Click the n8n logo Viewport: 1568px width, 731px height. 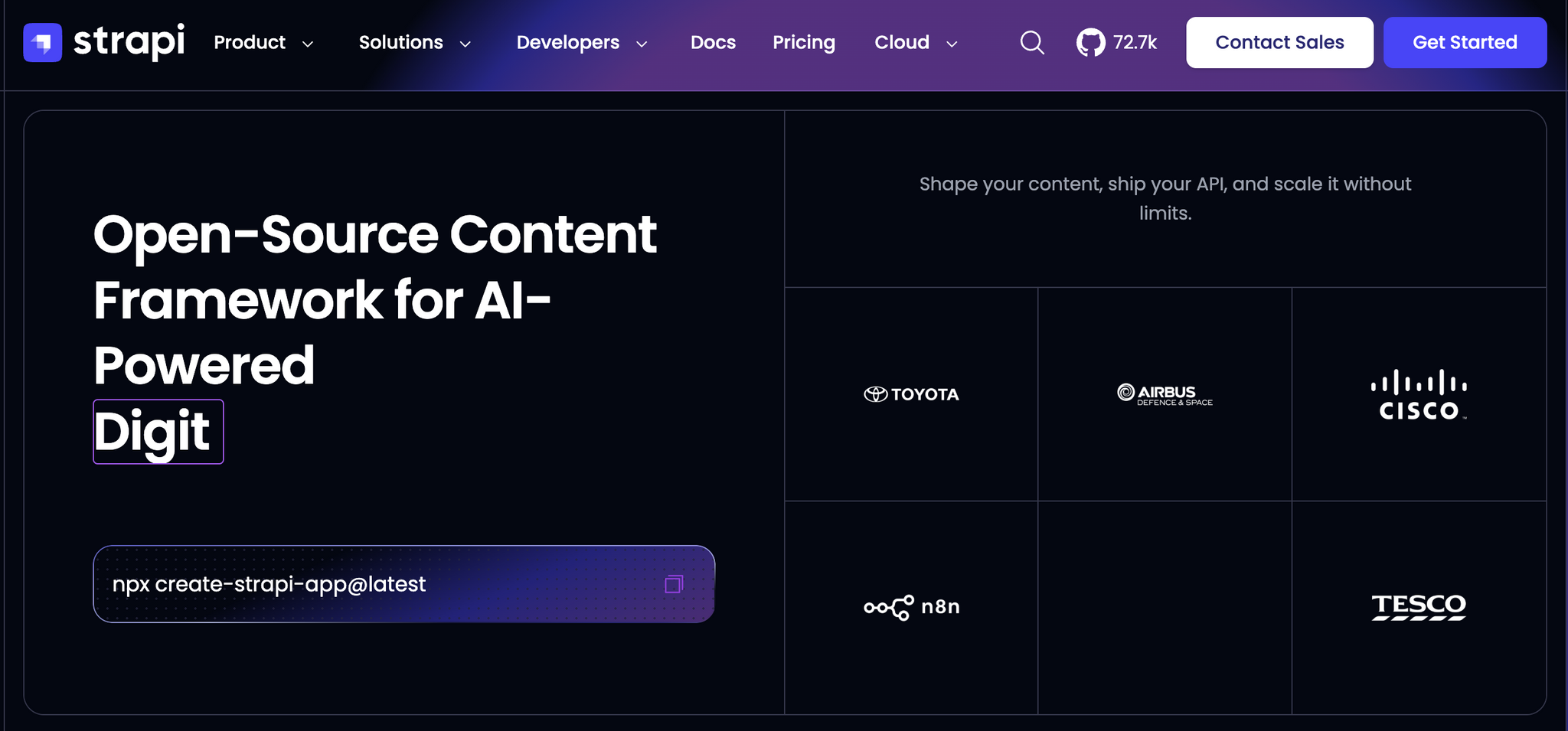911,607
